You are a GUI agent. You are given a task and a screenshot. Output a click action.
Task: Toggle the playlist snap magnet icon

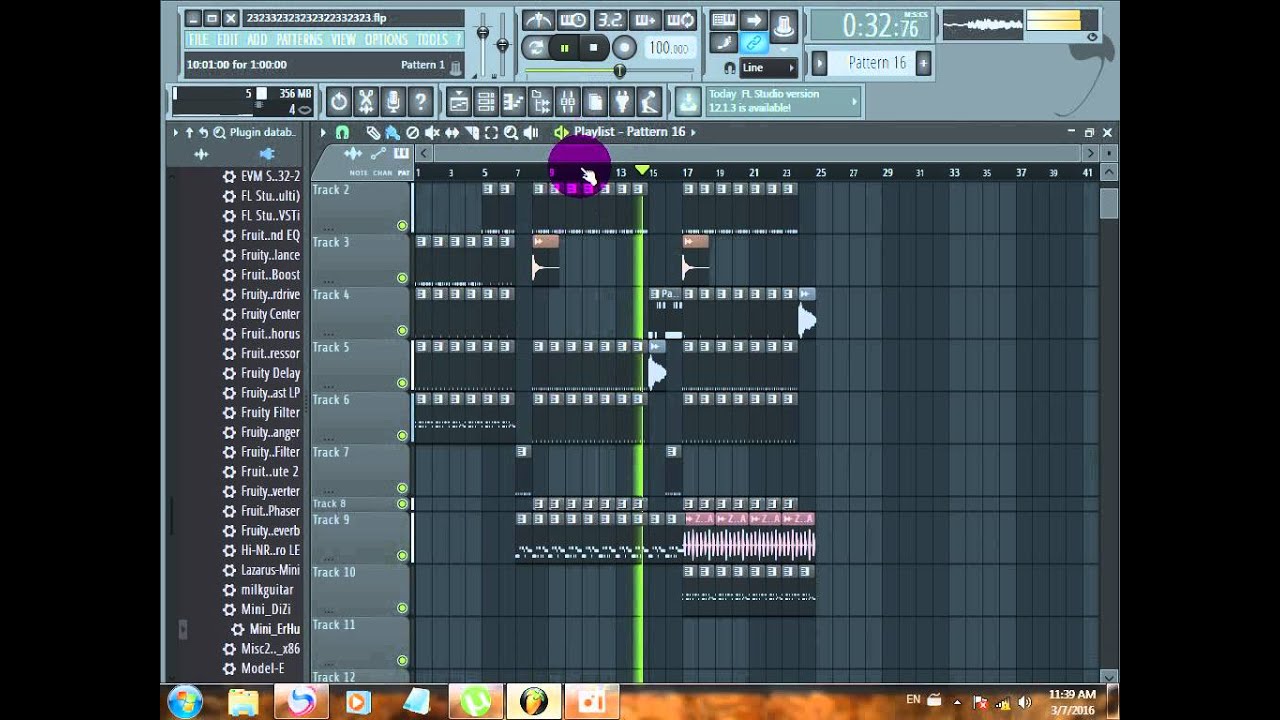point(342,132)
